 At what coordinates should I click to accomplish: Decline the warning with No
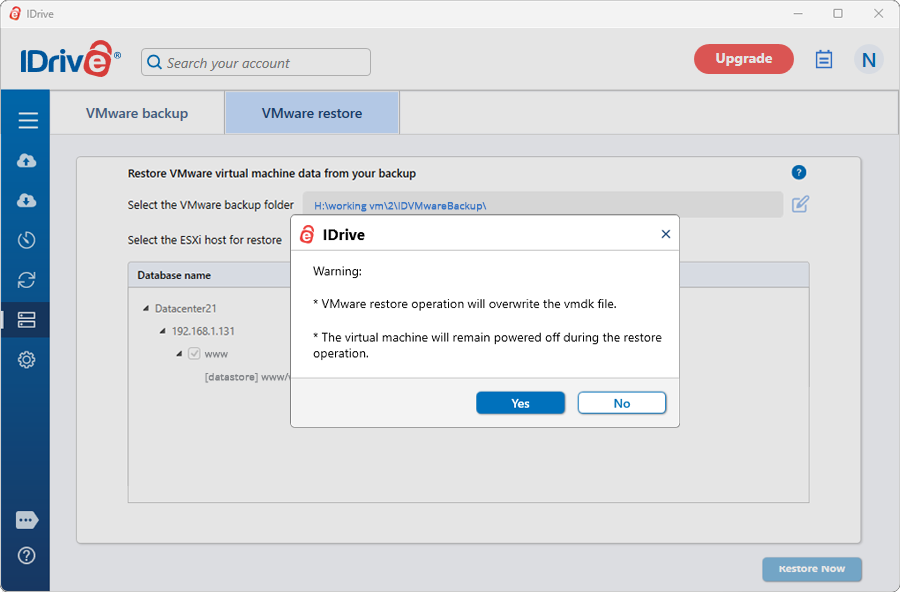[622, 403]
